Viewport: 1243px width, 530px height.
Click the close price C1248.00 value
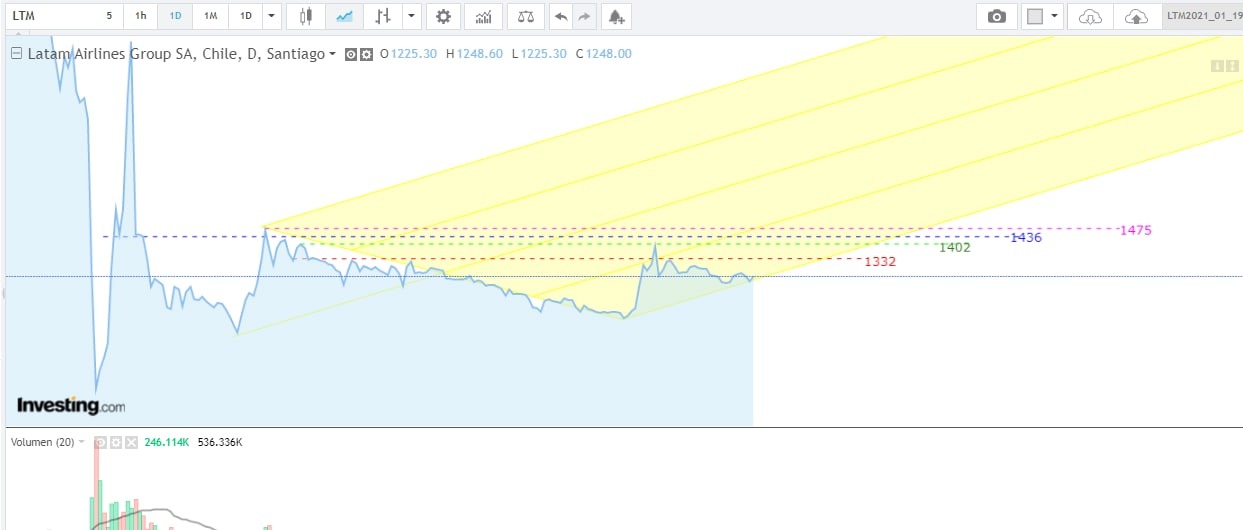click(x=603, y=54)
